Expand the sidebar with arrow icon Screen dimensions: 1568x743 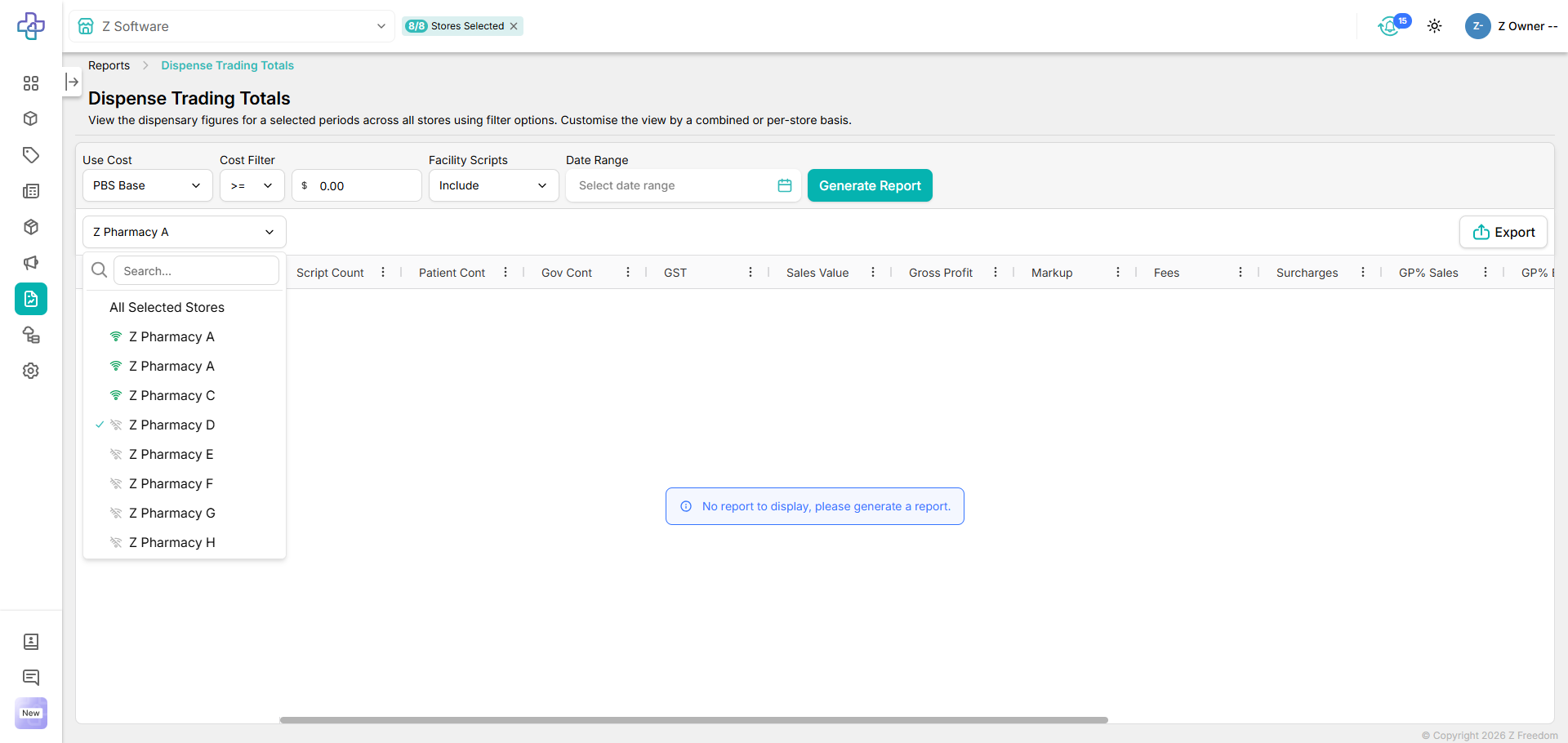coord(72,82)
